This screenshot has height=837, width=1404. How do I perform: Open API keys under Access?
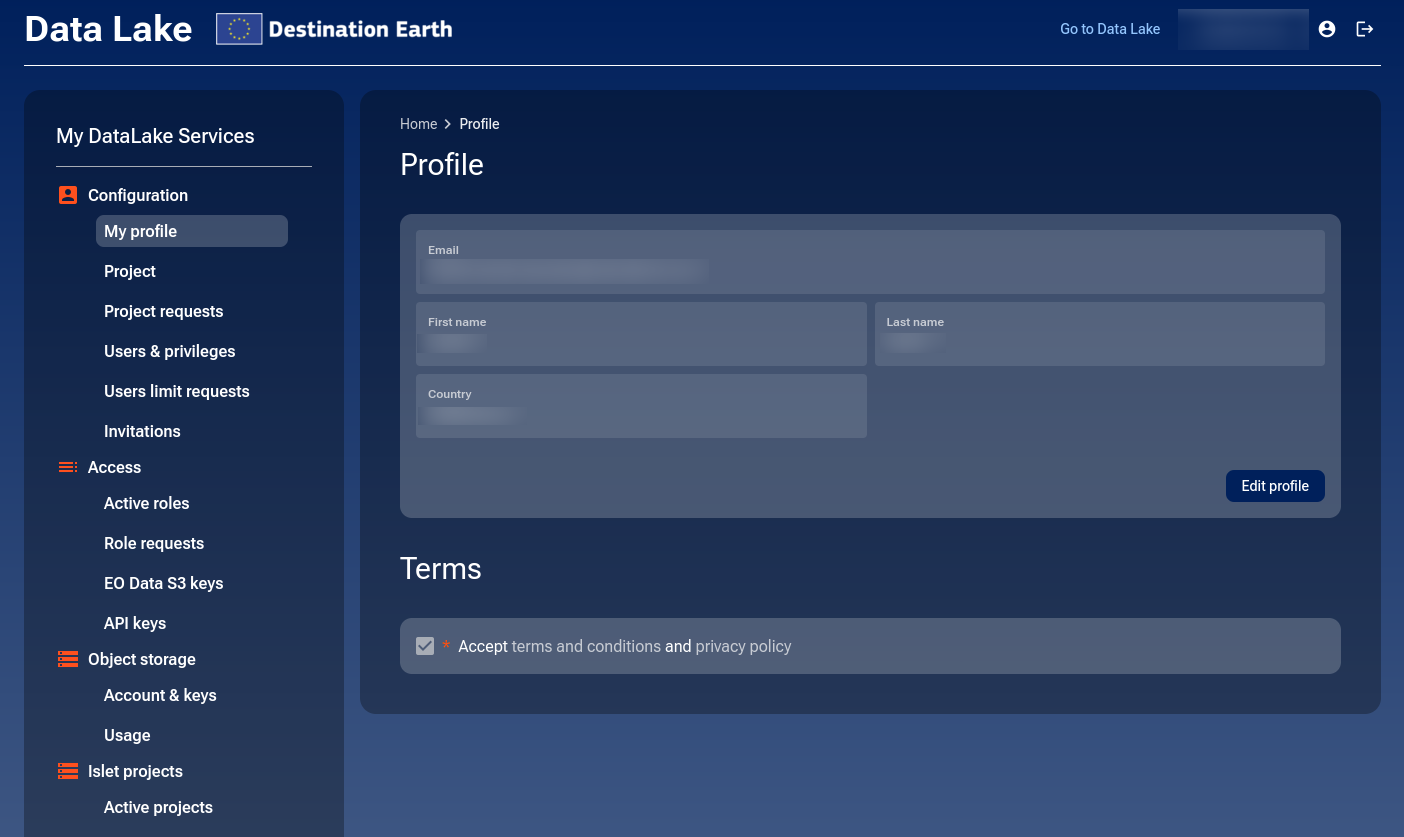tap(135, 623)
